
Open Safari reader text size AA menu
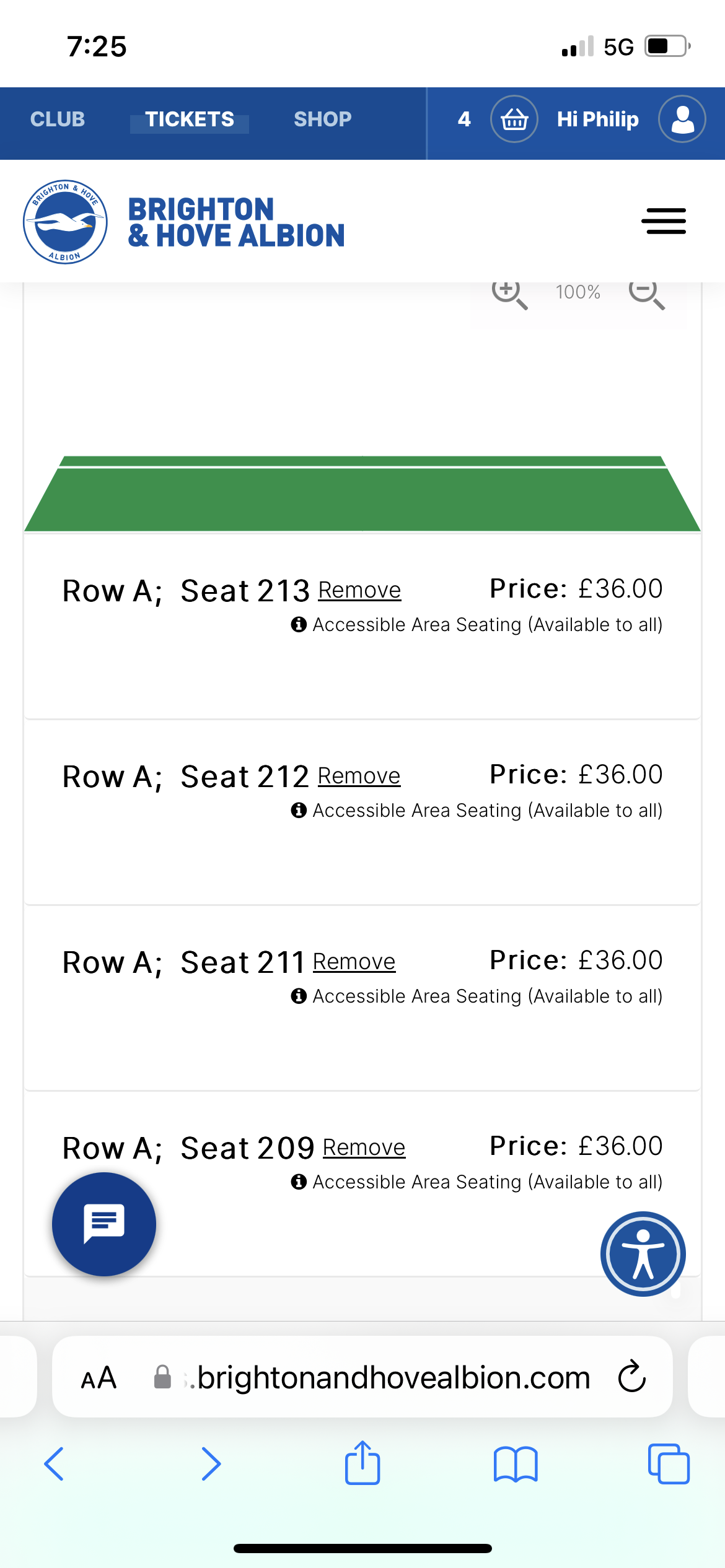click(x=99, y=1377)
